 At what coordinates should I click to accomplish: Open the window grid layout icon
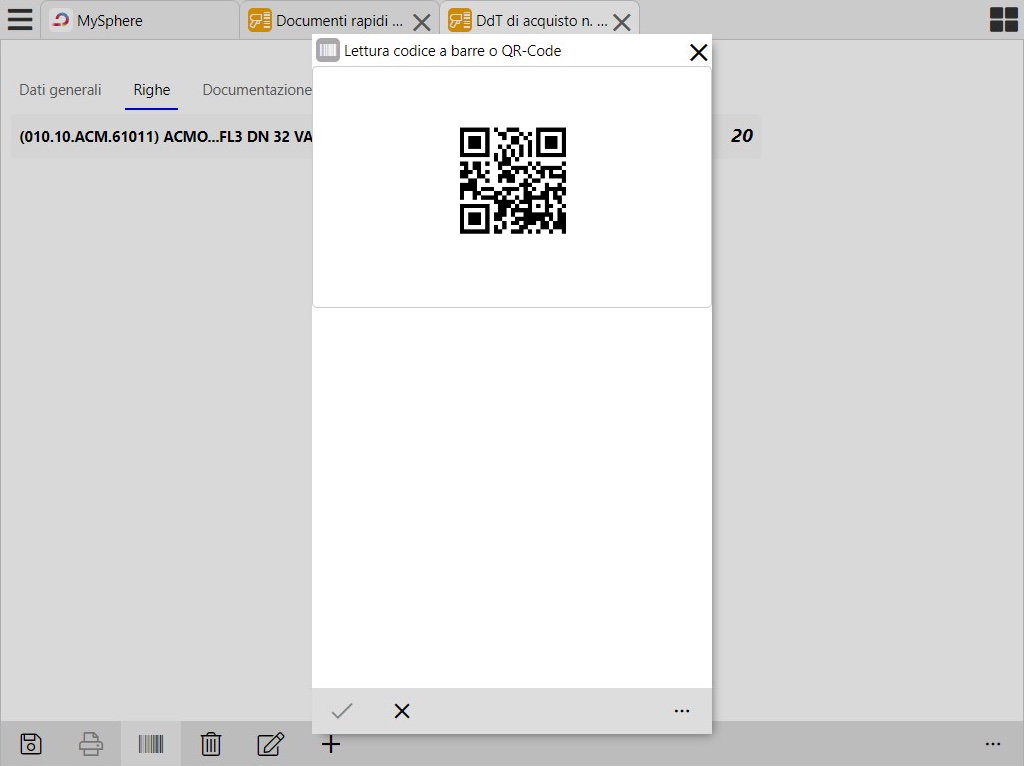[1004, 20]
